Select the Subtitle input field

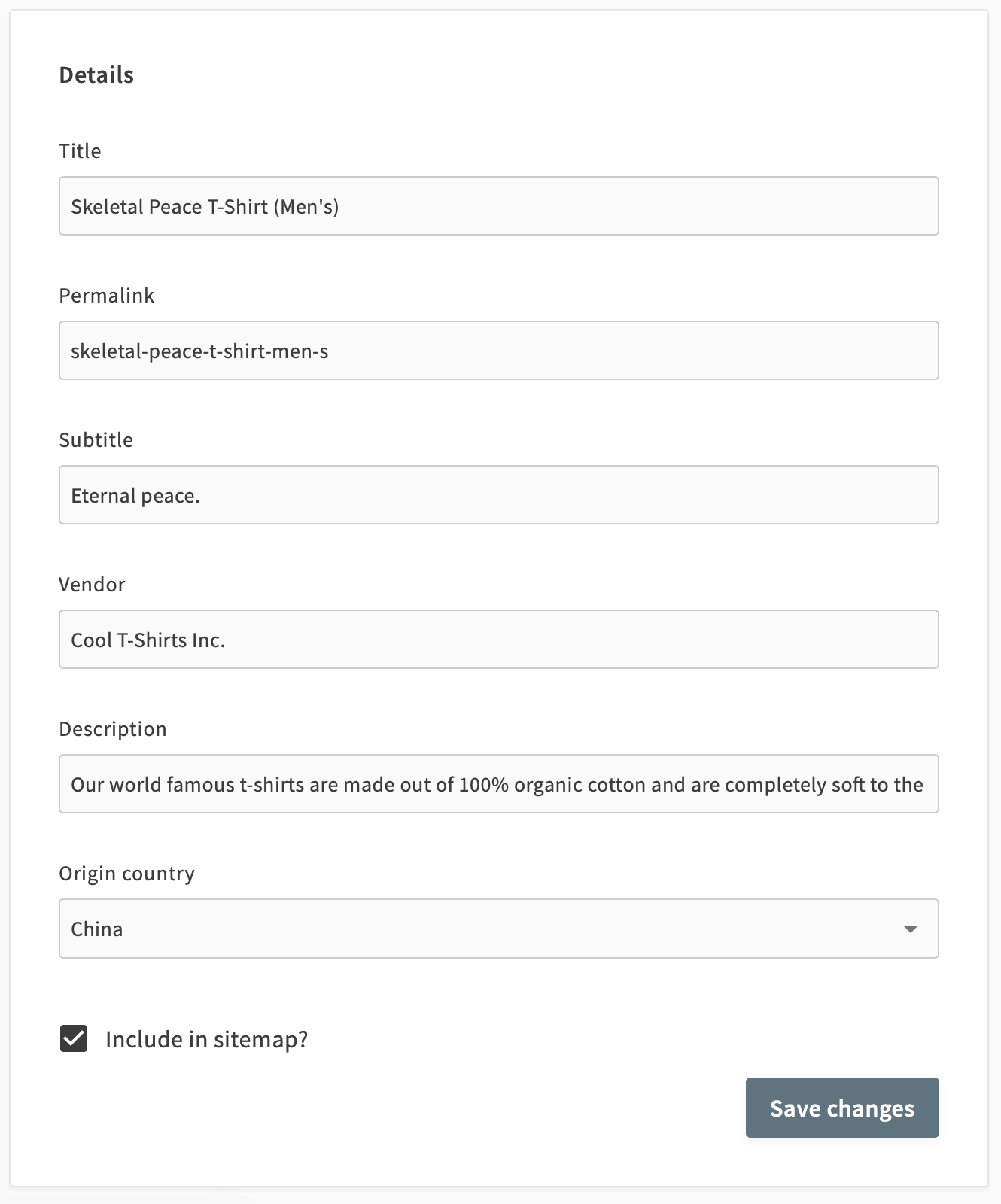pos(499,495)
